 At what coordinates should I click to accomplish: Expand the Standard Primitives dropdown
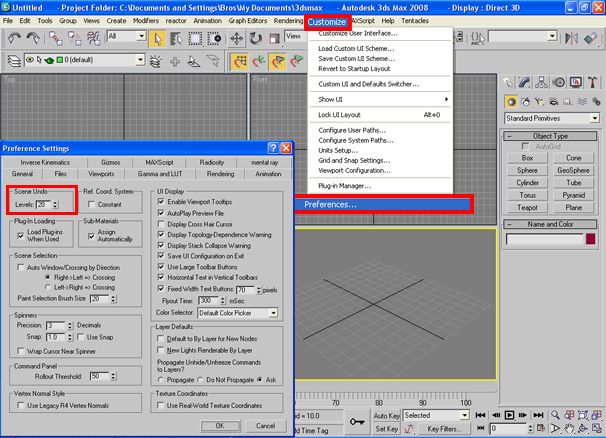click(x=594, y=118)
